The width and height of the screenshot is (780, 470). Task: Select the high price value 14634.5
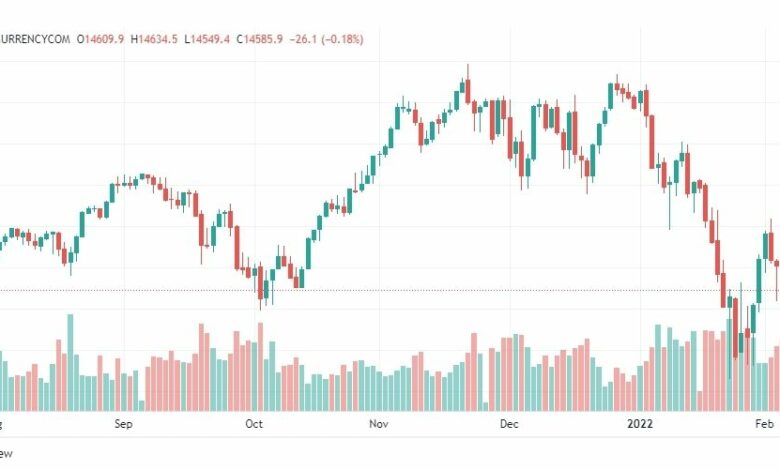[158, 39]
